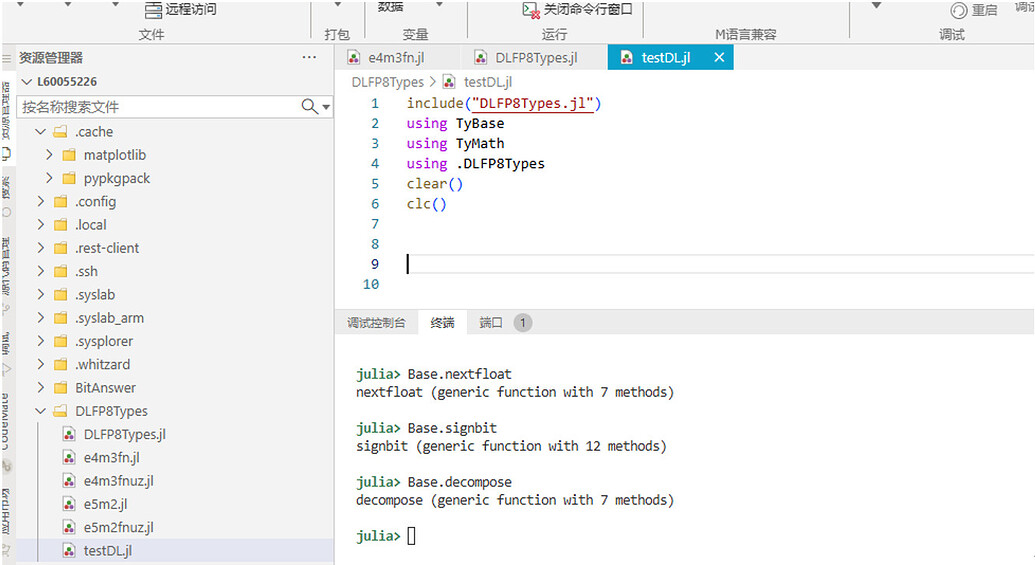
Task: Expand the pypkgpack folder
Action: click(x=49, y=178)
